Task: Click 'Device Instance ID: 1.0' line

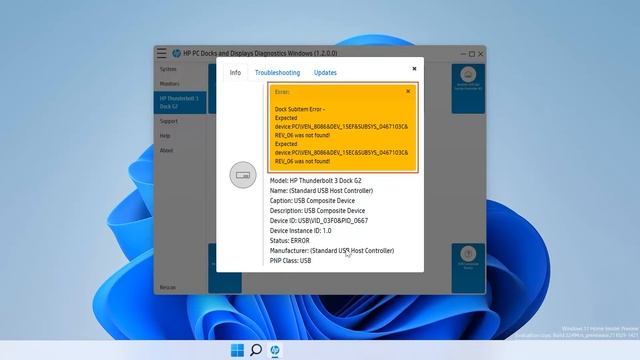Action: click(300, 231)
